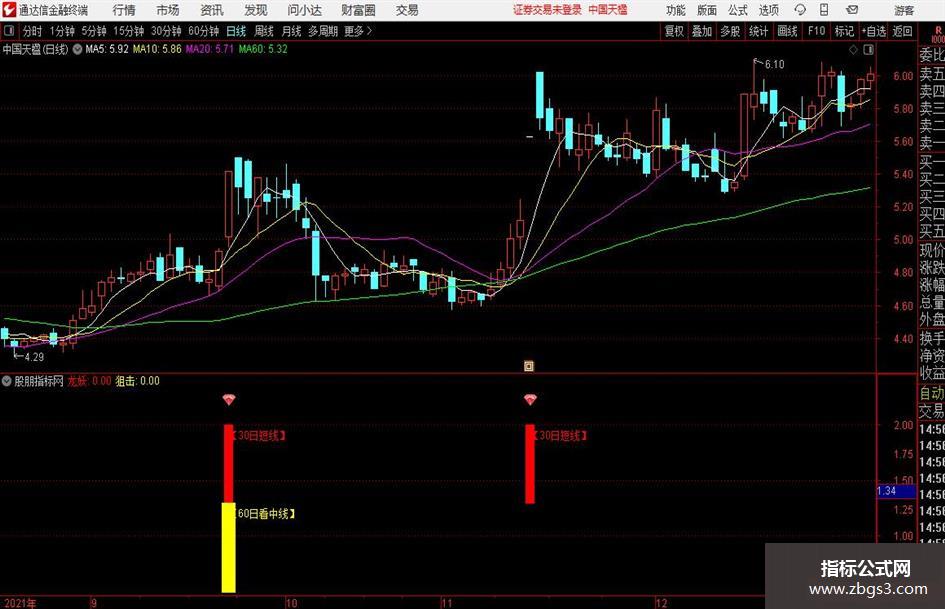
Task: Click the small square event icon on chart bottom
Action: 529,366
